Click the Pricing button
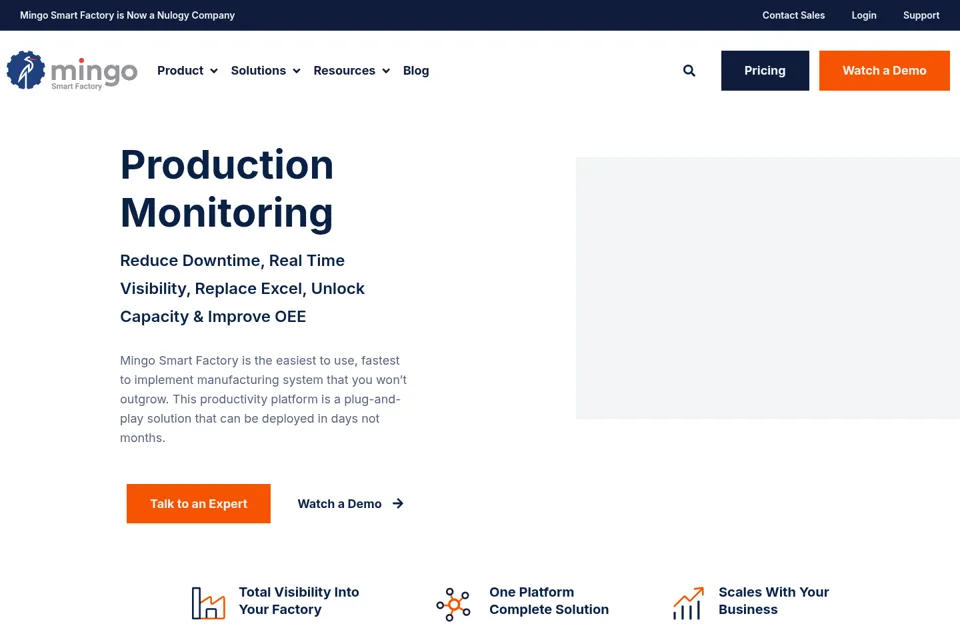Image resolution: width=960 pixels, height=640 pixels. pos(765,70)
